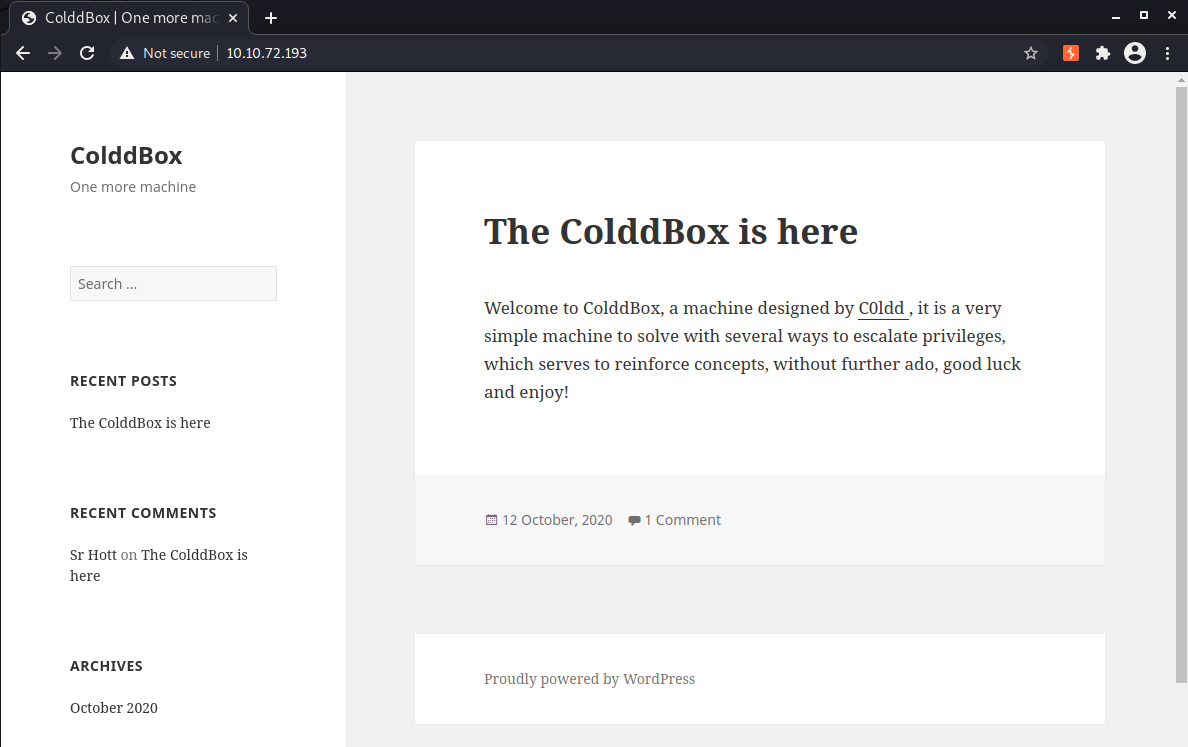Close the browser window
This screenshot has height=747, width=1188.
coord(1171,15)
